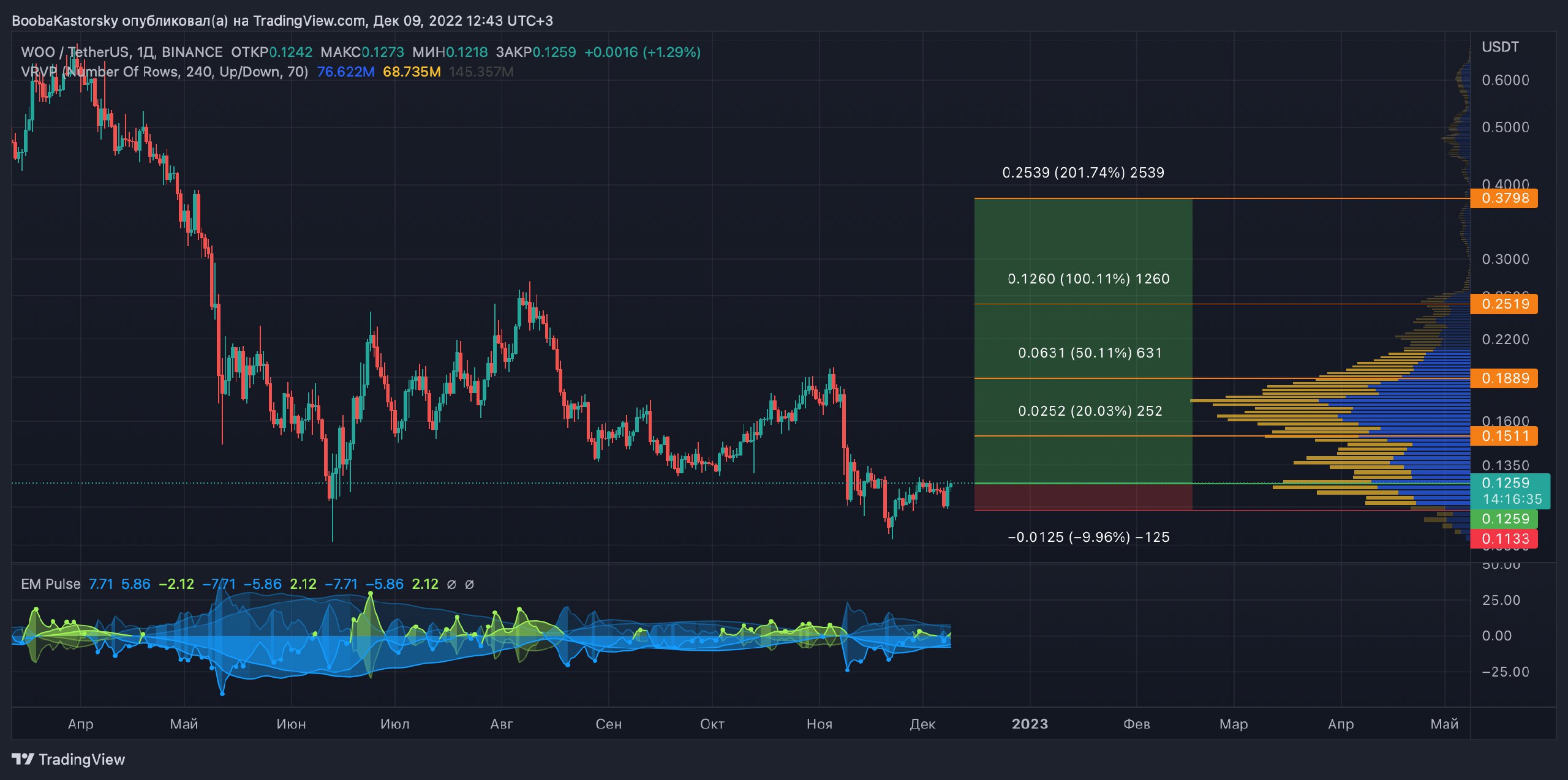Click the +0.0016 (+1.29%) change text

coord(642,52)
